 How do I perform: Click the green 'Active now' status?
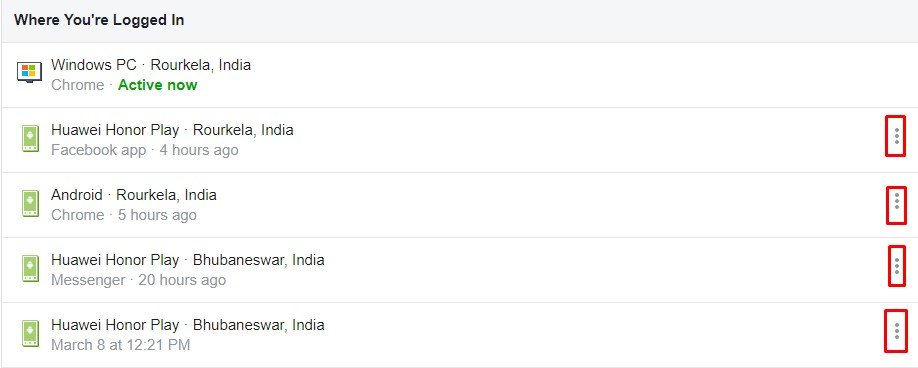(x=157, y=85)
